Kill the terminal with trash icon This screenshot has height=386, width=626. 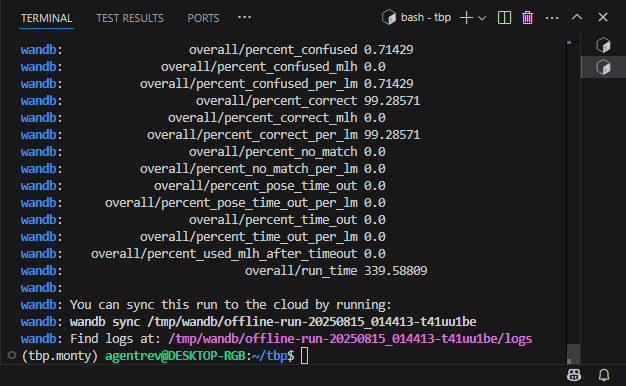pyautogui.click(x=527, y=18)
